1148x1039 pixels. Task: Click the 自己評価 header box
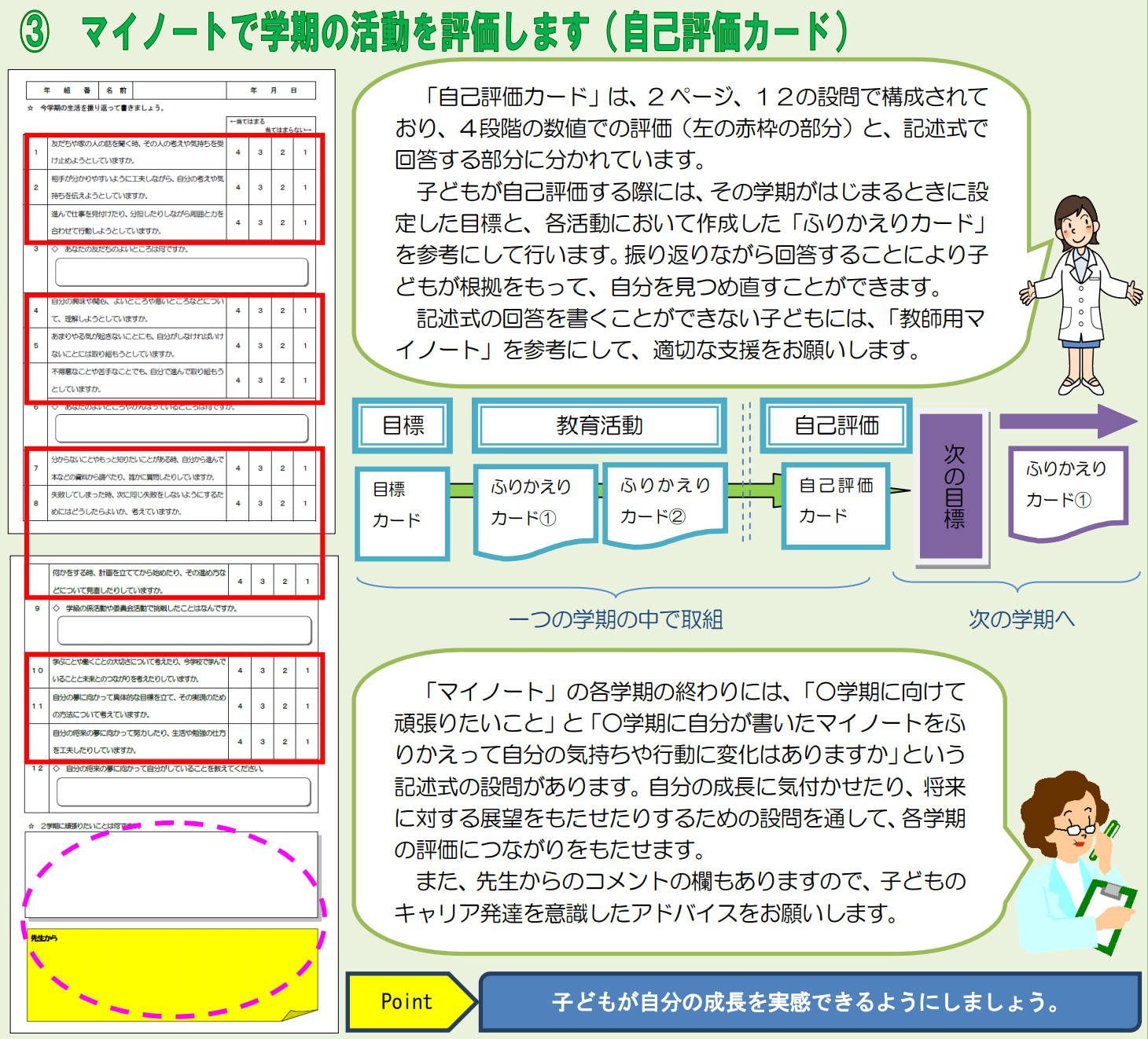click(836, 426)
